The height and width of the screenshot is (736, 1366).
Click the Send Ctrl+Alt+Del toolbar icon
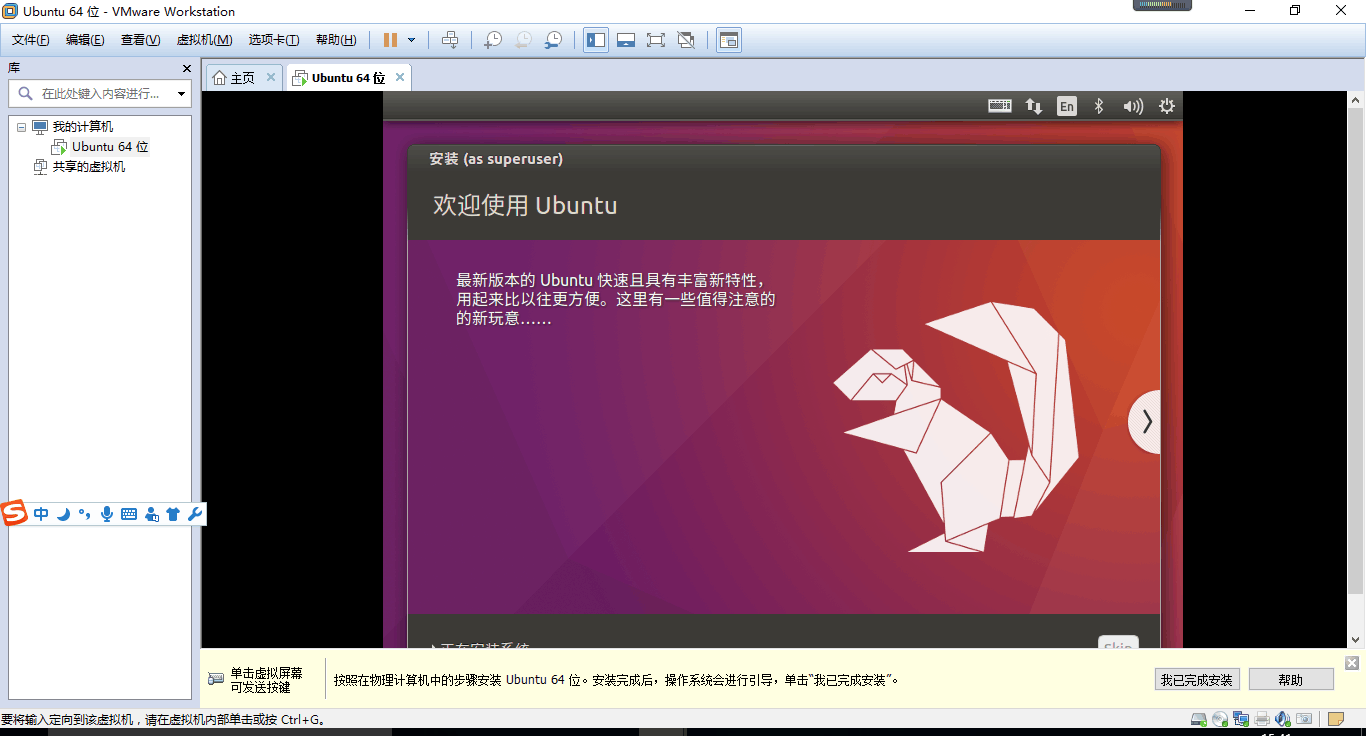[450, 40]
